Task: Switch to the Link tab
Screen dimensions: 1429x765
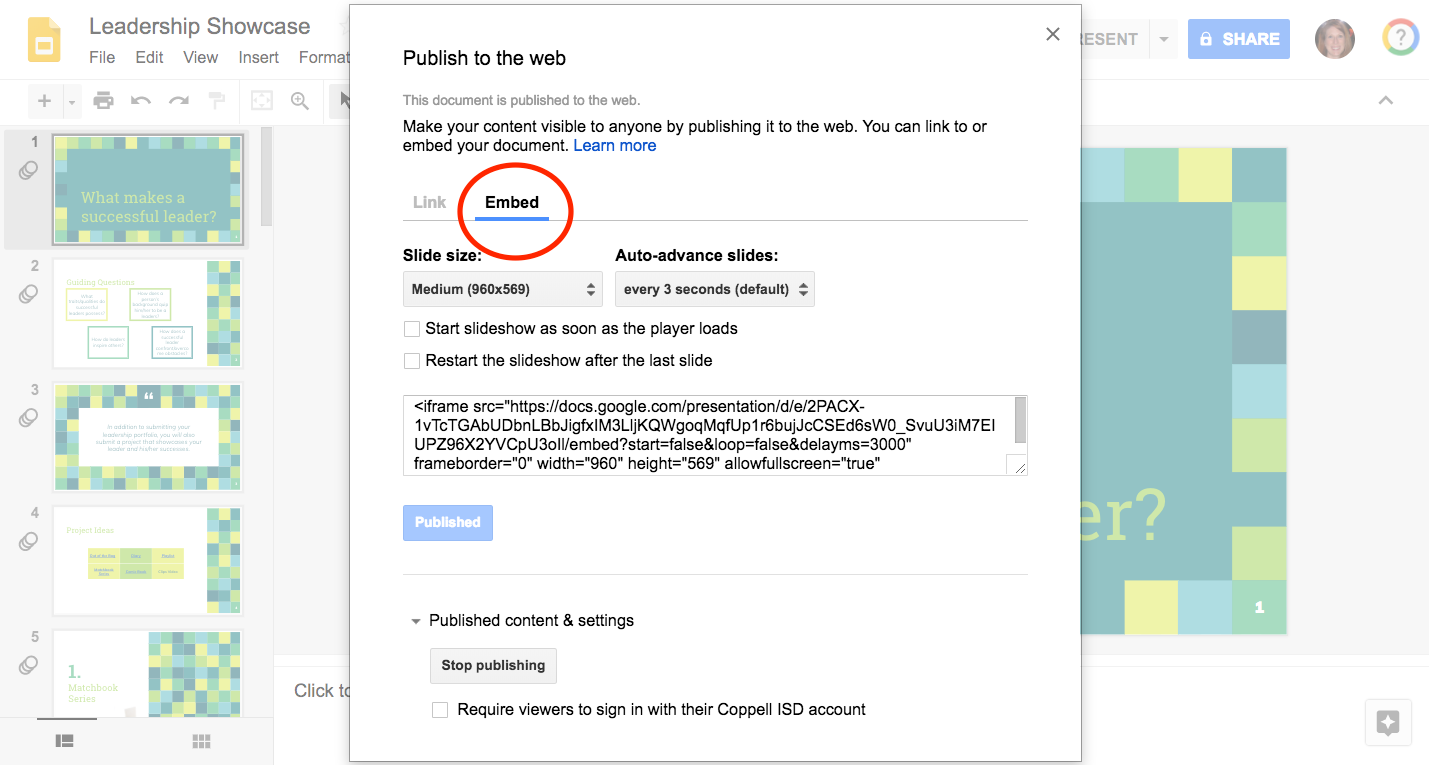Action: [430, 202]
